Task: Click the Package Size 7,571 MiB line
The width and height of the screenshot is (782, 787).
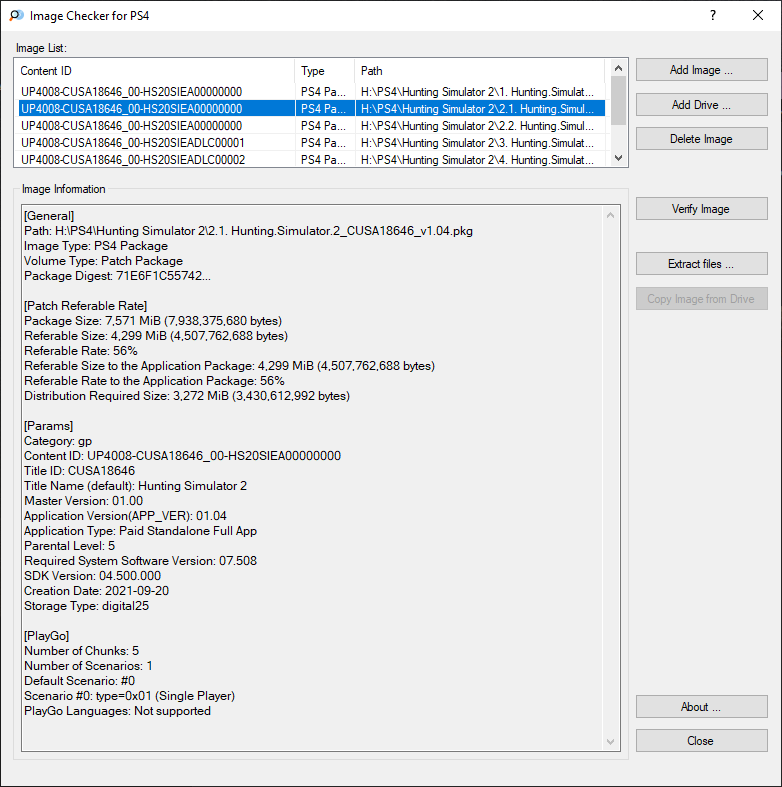Action: point(153,321)
